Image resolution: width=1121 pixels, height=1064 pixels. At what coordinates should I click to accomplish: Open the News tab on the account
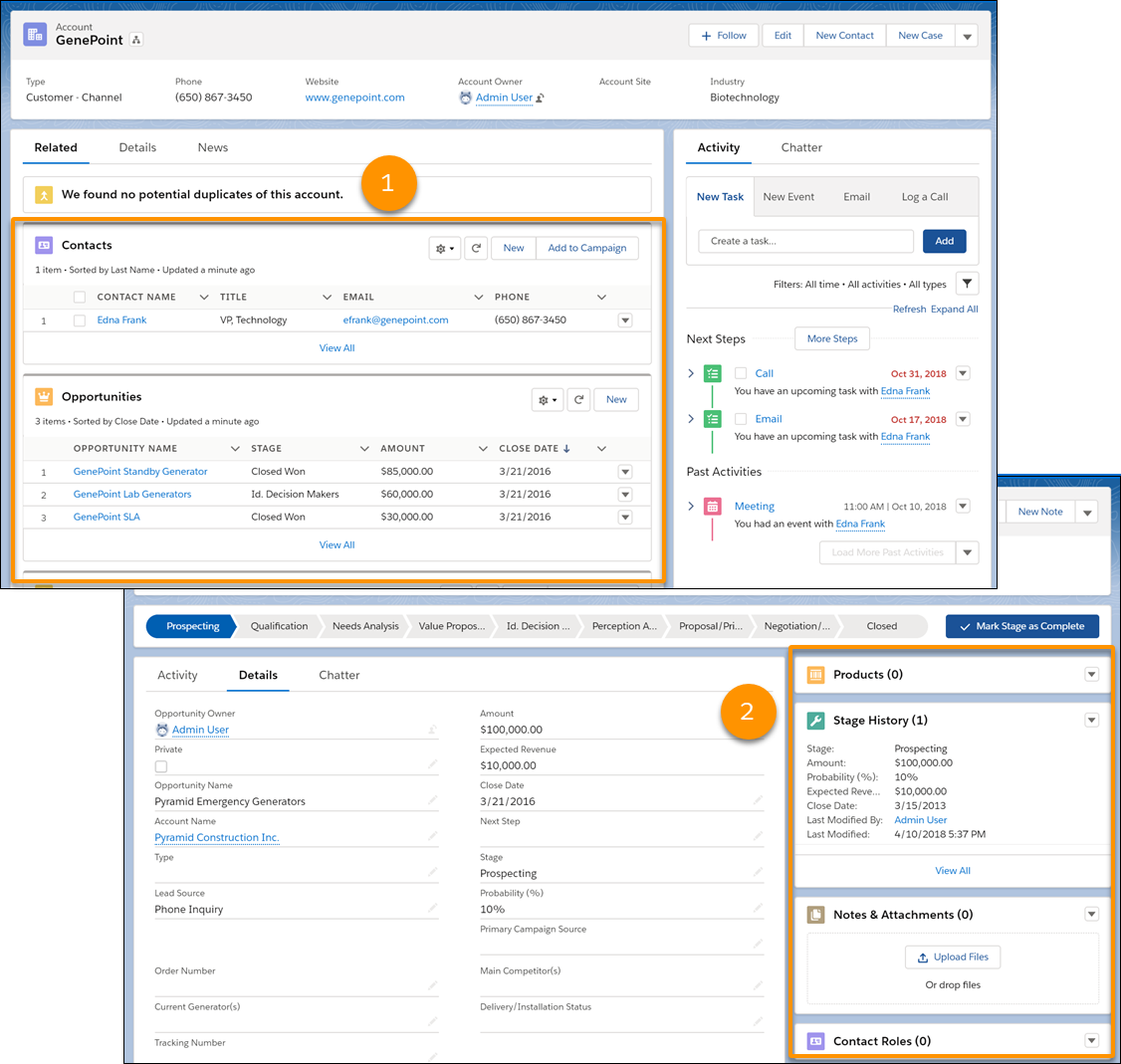(x=212, y=147)
